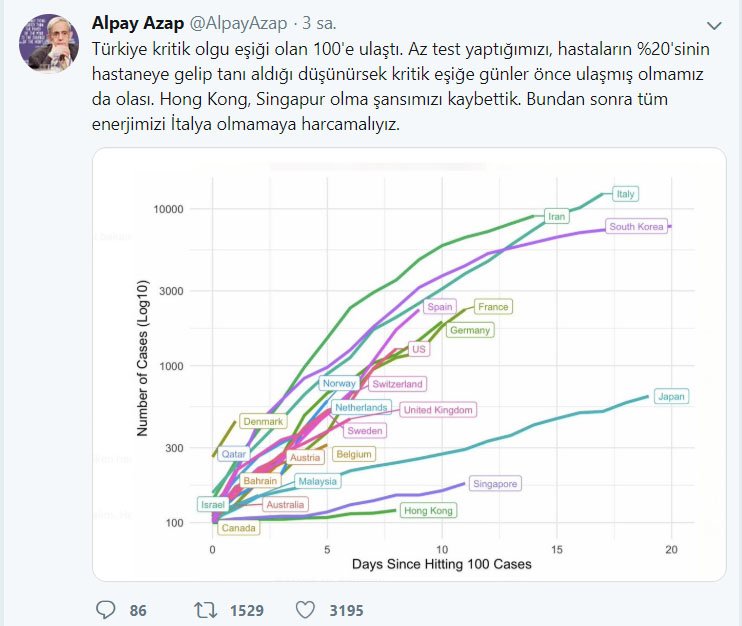The width and height of the screenshot is (742, 626).
Task: Retweet this post using the retweet icon
Action: click(x=206, y=610)
